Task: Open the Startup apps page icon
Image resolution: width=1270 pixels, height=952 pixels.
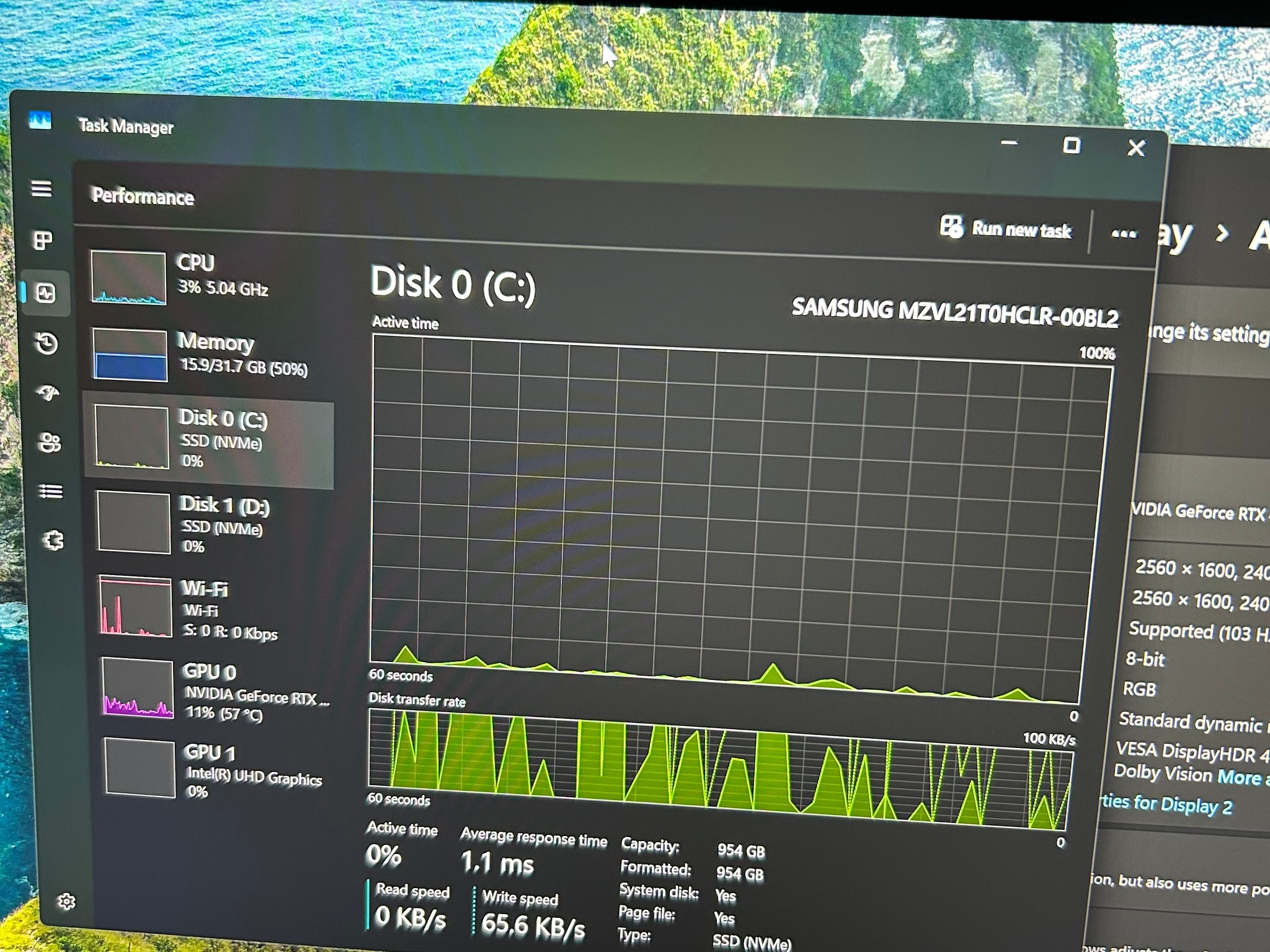Action: point(48,393)
